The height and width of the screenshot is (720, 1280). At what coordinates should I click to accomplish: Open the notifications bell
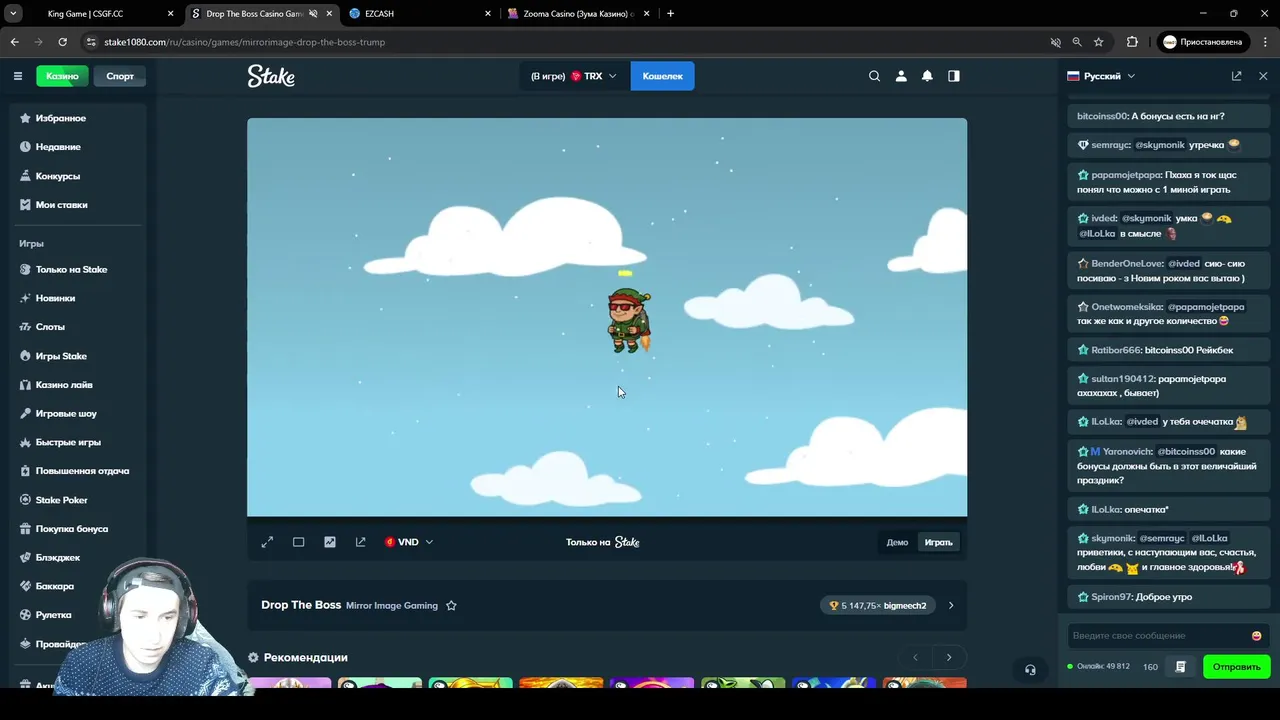click(927, 76)
